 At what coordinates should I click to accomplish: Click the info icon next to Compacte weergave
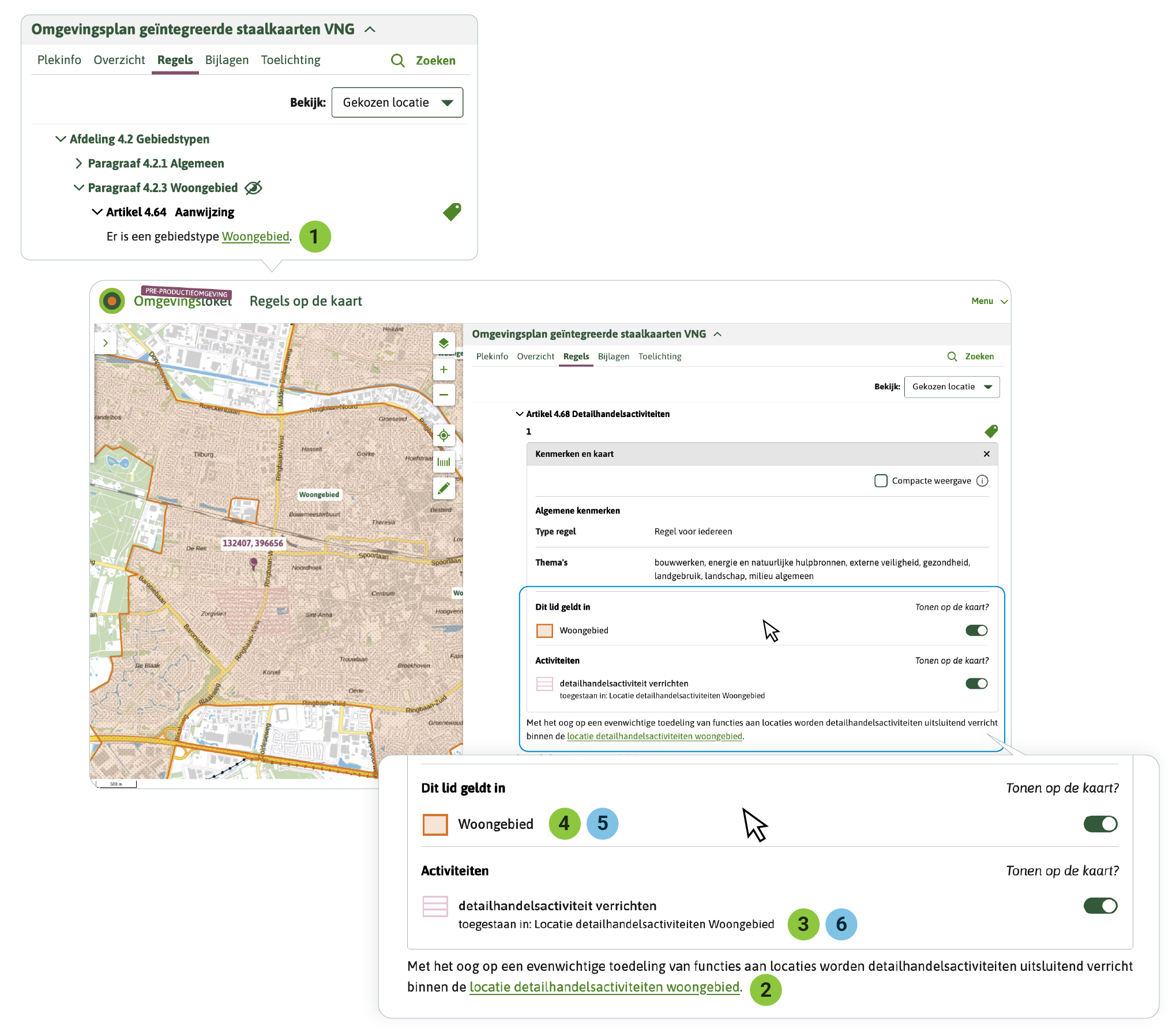click(x=983, y=481)
